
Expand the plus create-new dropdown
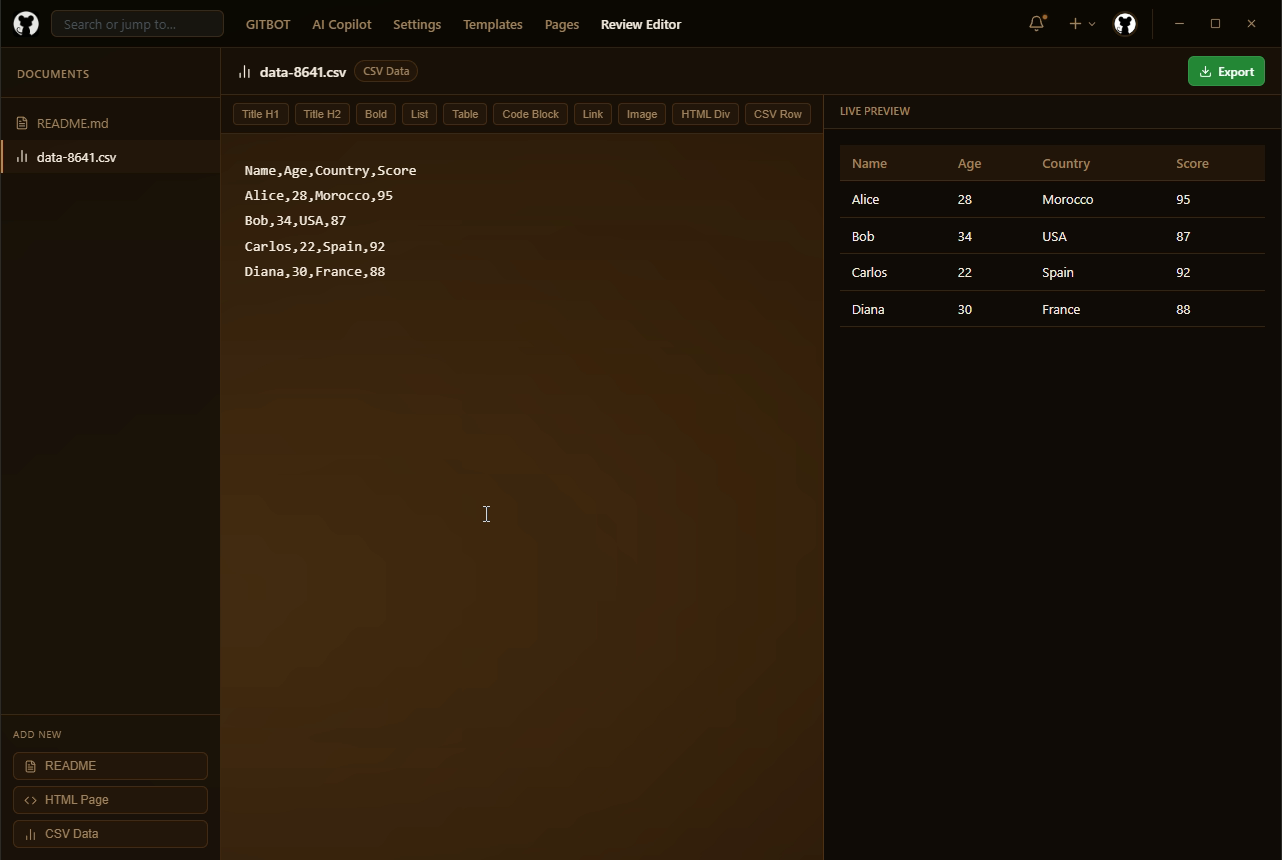coord(1081,24)
